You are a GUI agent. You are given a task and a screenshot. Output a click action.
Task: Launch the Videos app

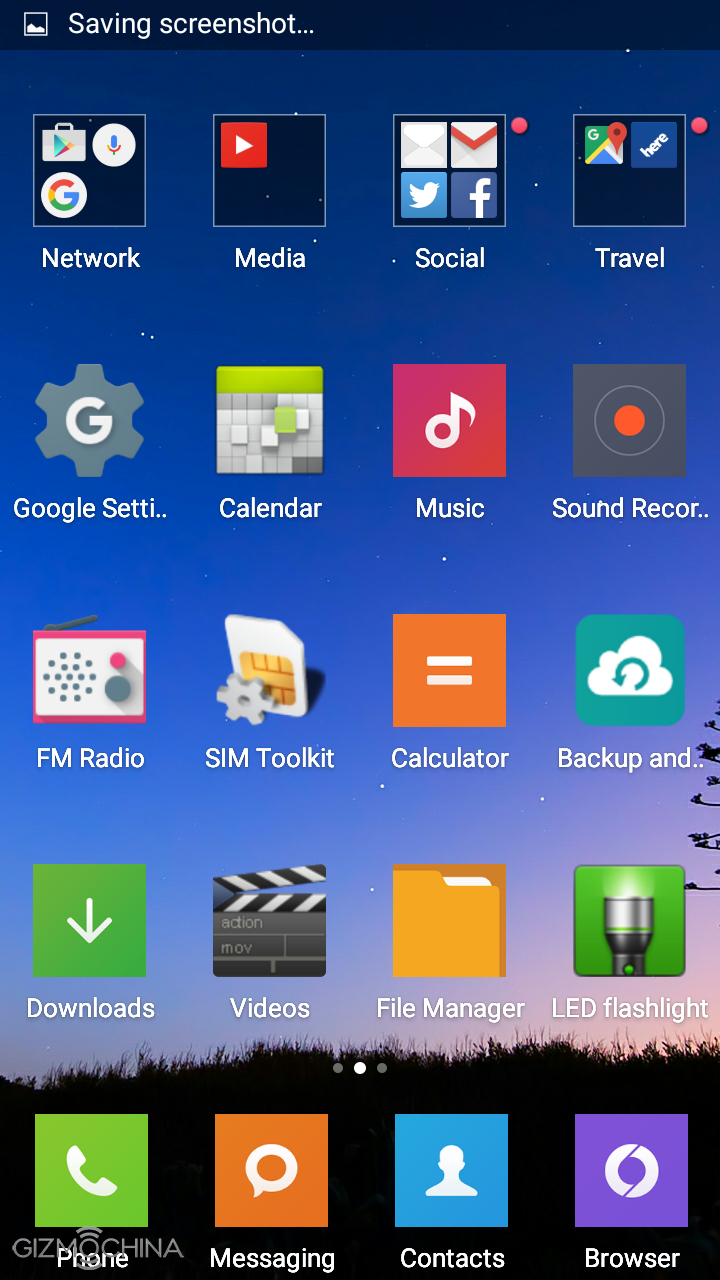pyautogui.click(x=269, y=920)
